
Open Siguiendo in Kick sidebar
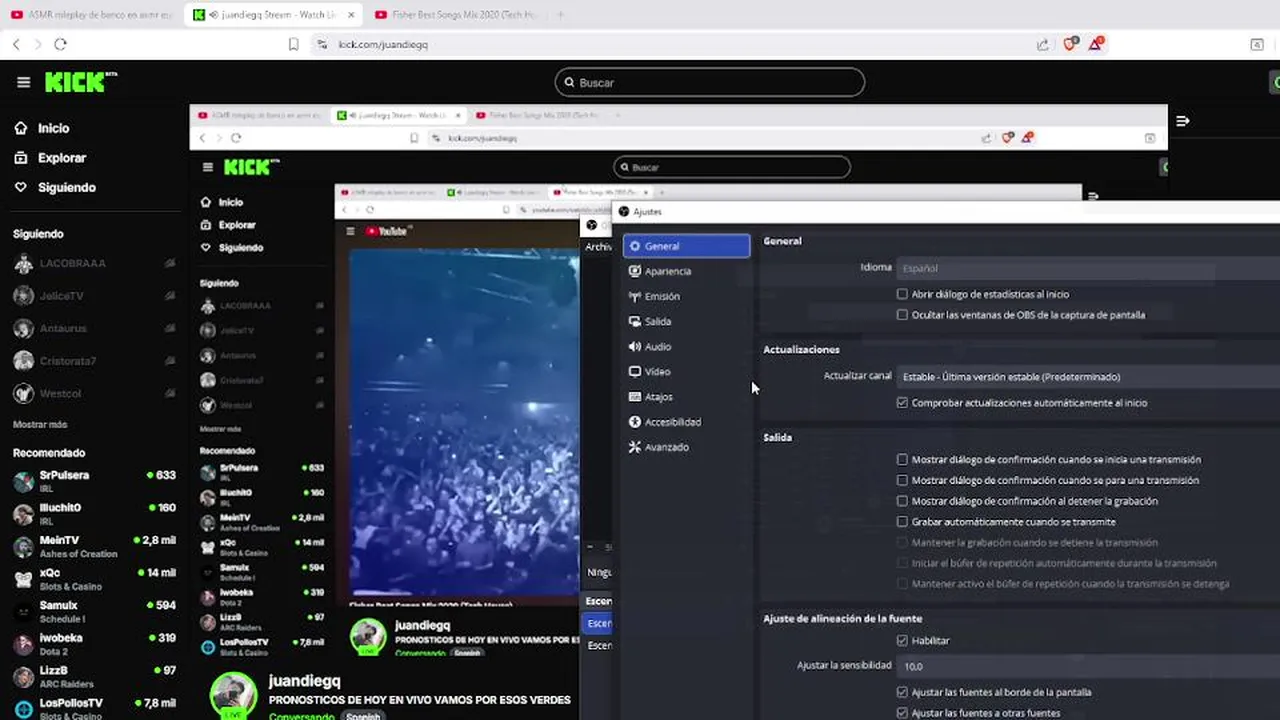[x=67, y=187]
